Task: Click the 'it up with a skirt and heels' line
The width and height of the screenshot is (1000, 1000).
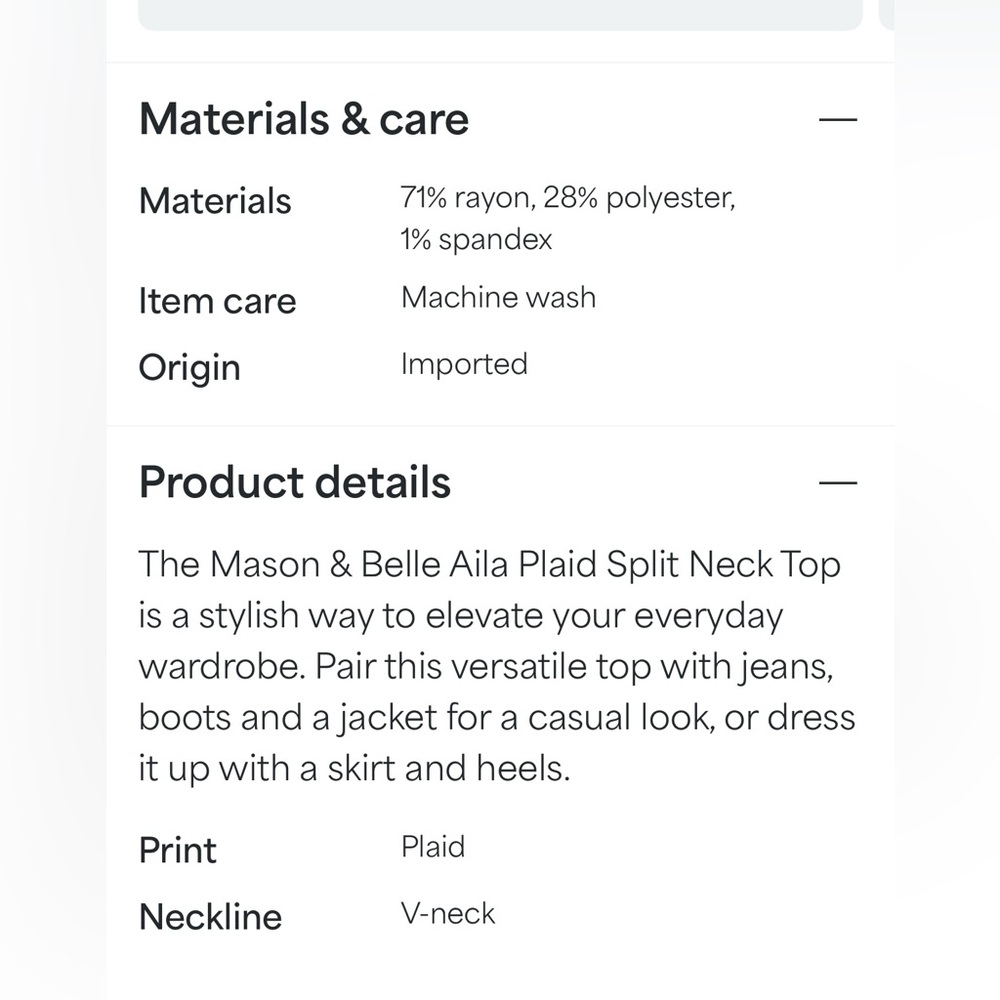Action: pyautogui.click(x=354, y=769)
